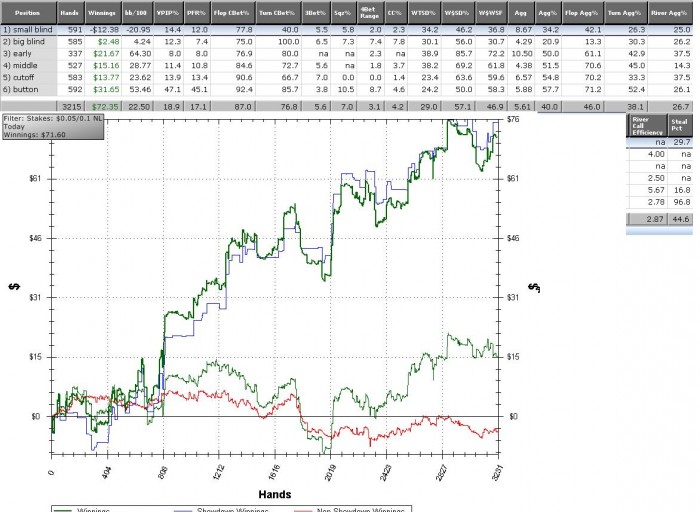
Task: Click the button PFR value '45.1'
Action: pos(200,89)
